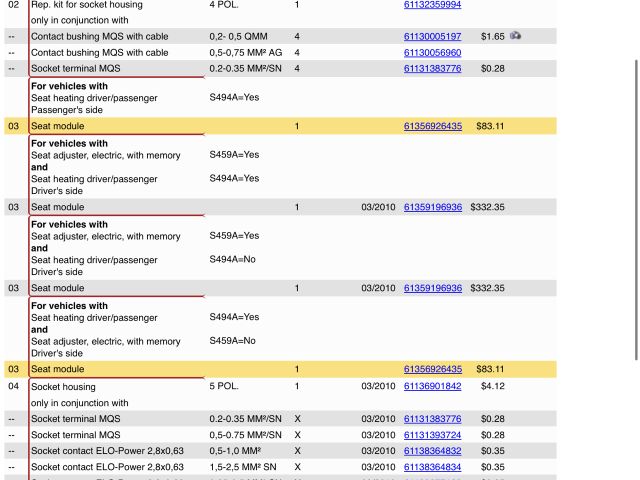Viewport: 640px width, 480px height.
Task: Open Socket housing part 61136901842
Action: pos(432,386)
